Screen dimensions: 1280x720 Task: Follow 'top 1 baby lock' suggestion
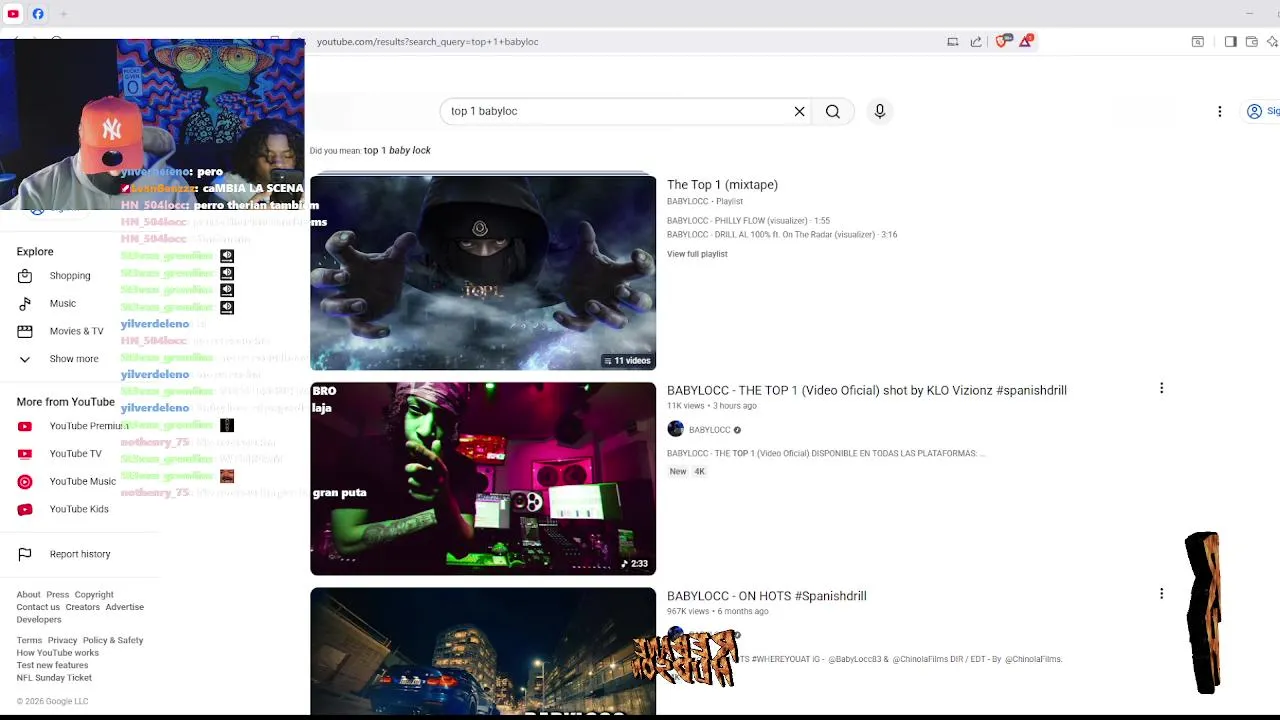point(397,150)
